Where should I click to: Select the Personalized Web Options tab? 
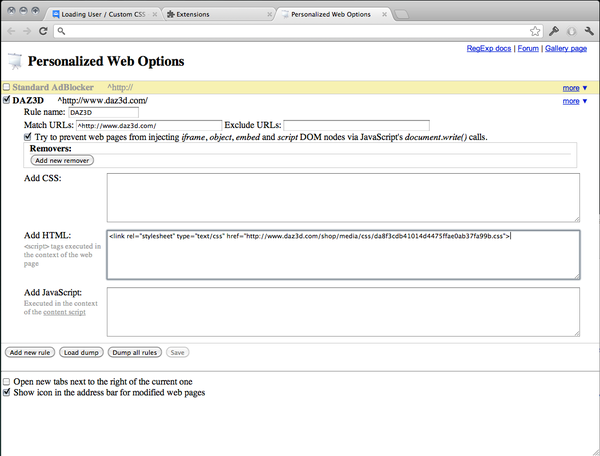coord(333,15)
